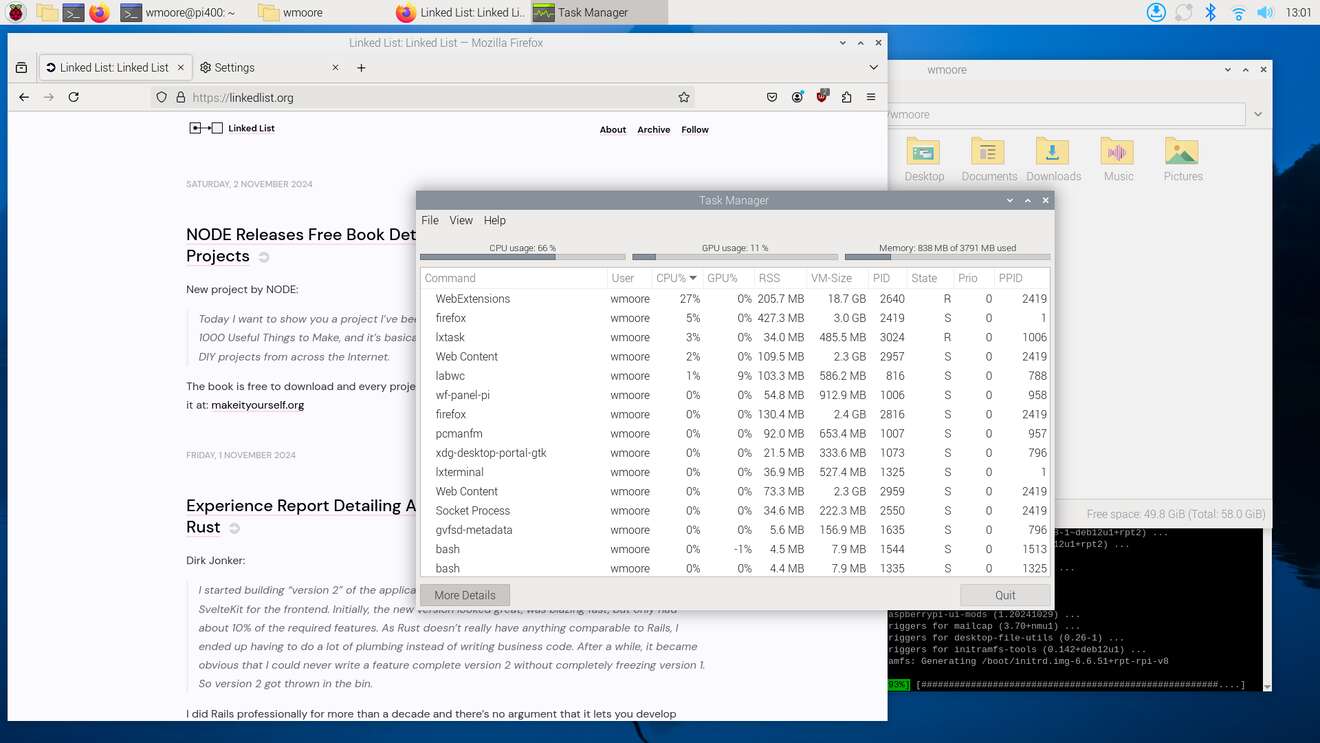Image resolution: width=1320 pixels, height=743 pixels.
Task: Sort by the Command column header
Action: (514, 278)
